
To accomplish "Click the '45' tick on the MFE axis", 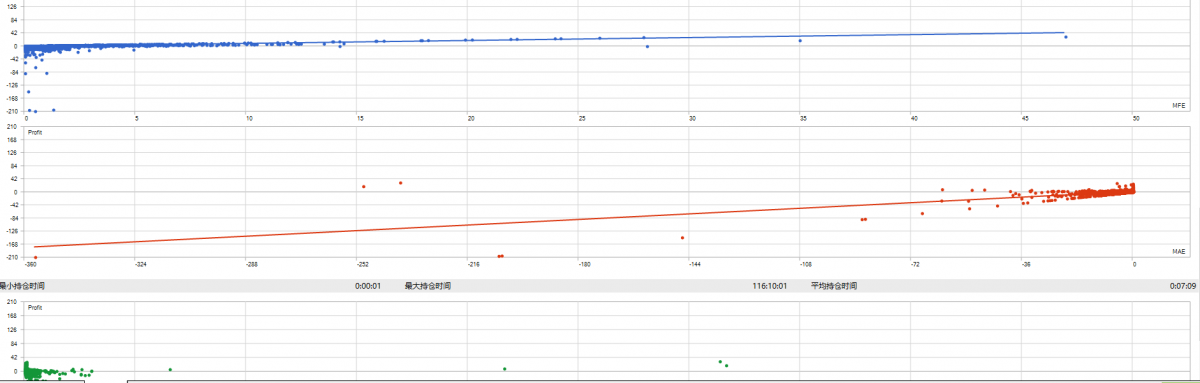I will [1025, 118].
